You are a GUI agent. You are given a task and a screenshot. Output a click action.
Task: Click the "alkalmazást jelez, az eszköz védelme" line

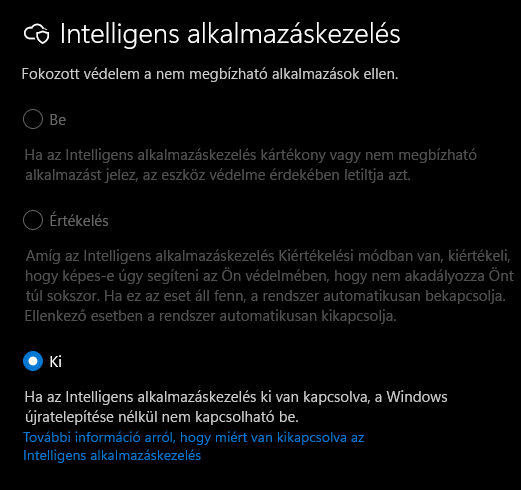(218, 175)
